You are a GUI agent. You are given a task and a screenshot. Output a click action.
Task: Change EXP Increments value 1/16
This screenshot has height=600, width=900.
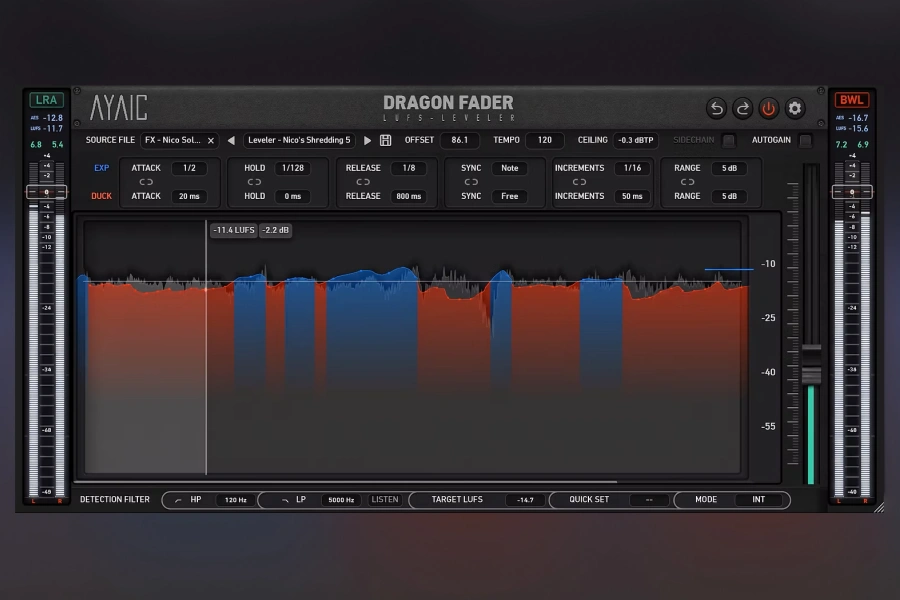633,168
